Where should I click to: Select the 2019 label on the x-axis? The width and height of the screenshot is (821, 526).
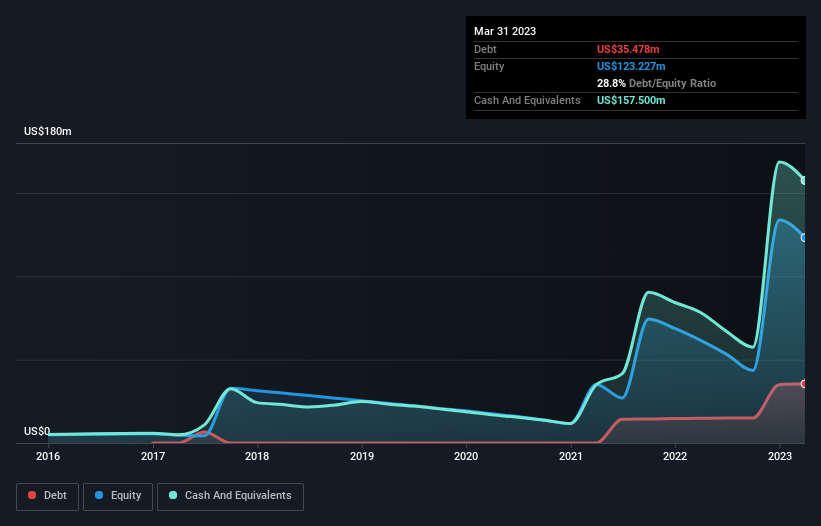tap(362, 456)
